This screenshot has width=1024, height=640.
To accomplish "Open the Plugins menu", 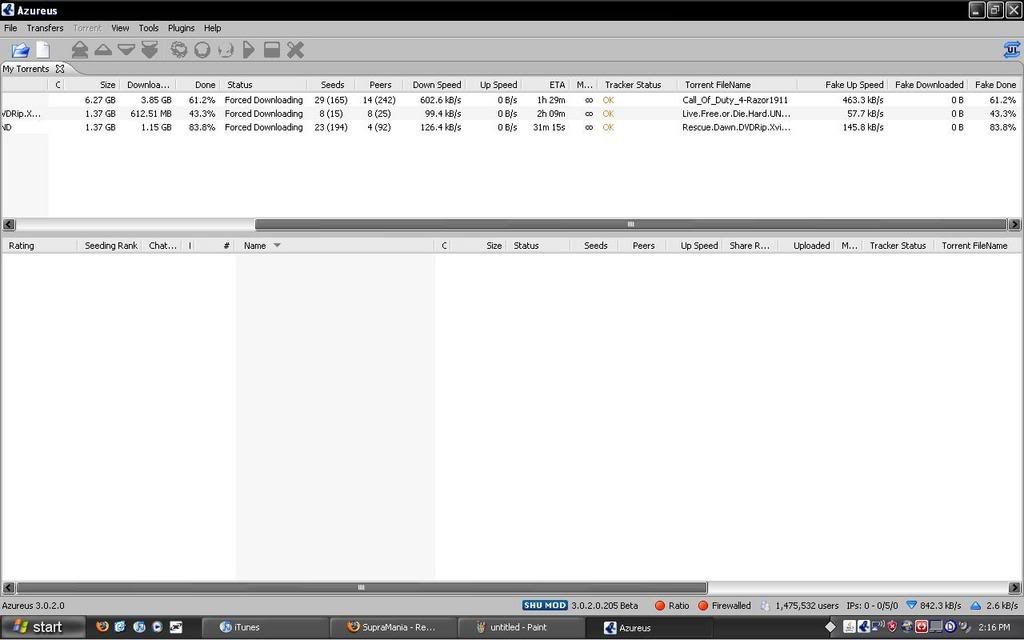I will [x=181, y=28].
